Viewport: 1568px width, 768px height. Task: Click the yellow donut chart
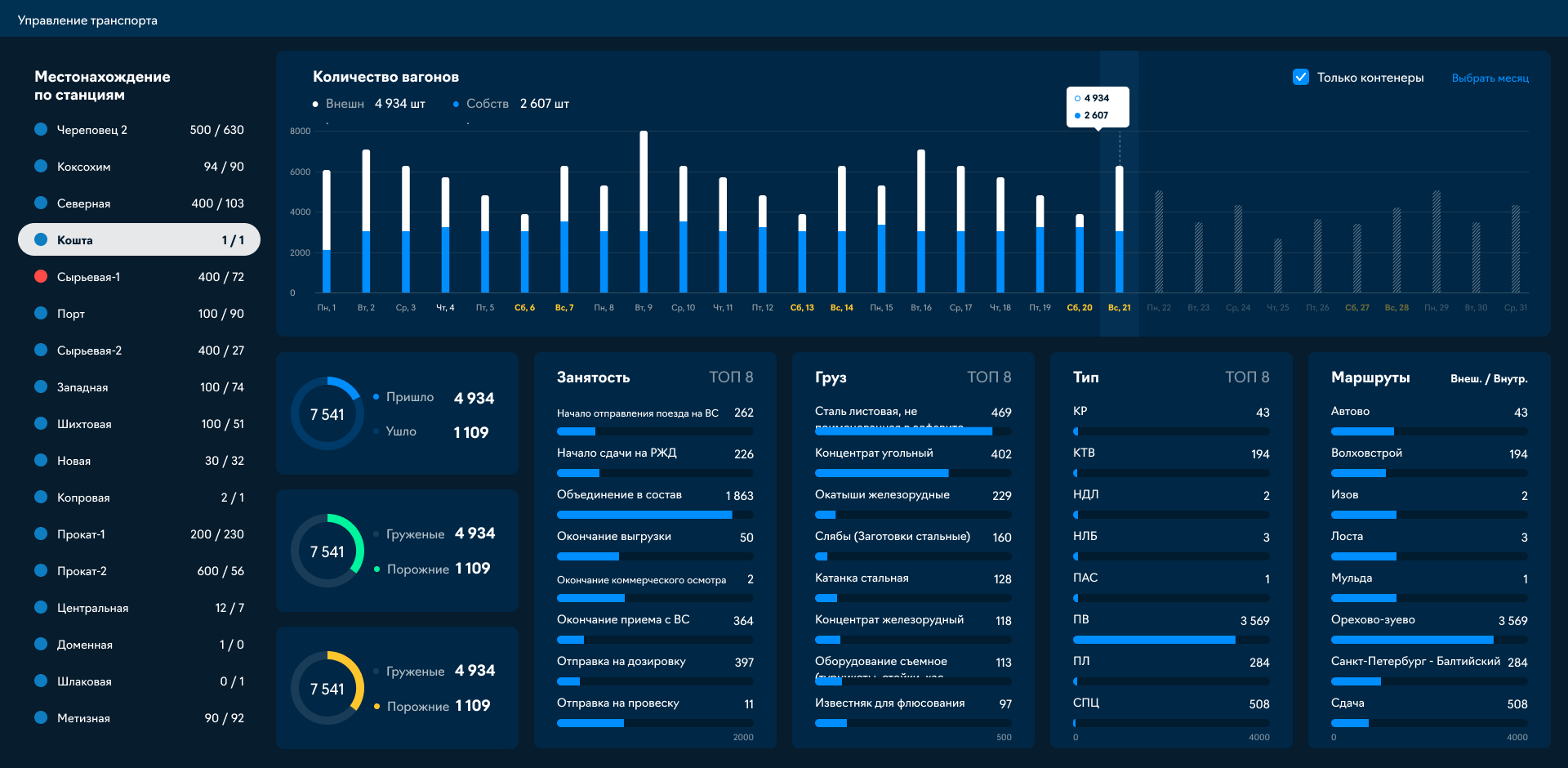(327, 688)
